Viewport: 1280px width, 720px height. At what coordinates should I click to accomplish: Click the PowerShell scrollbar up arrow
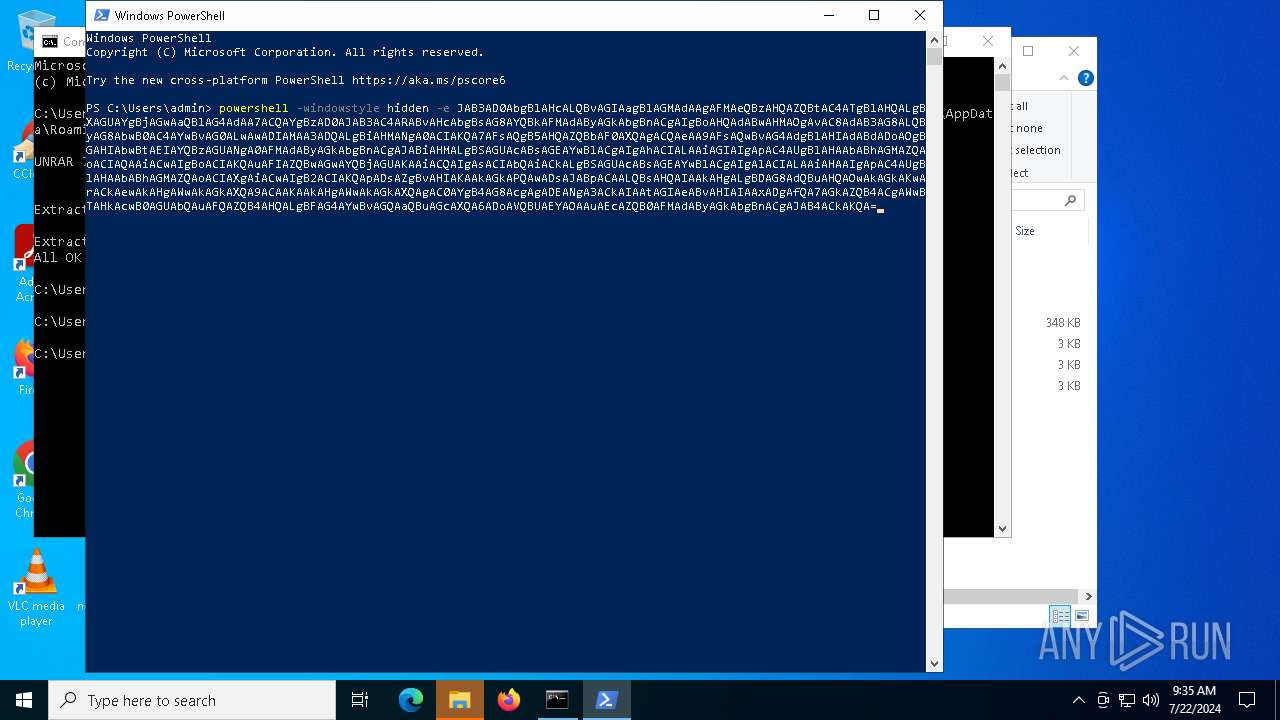click(935, 40)
